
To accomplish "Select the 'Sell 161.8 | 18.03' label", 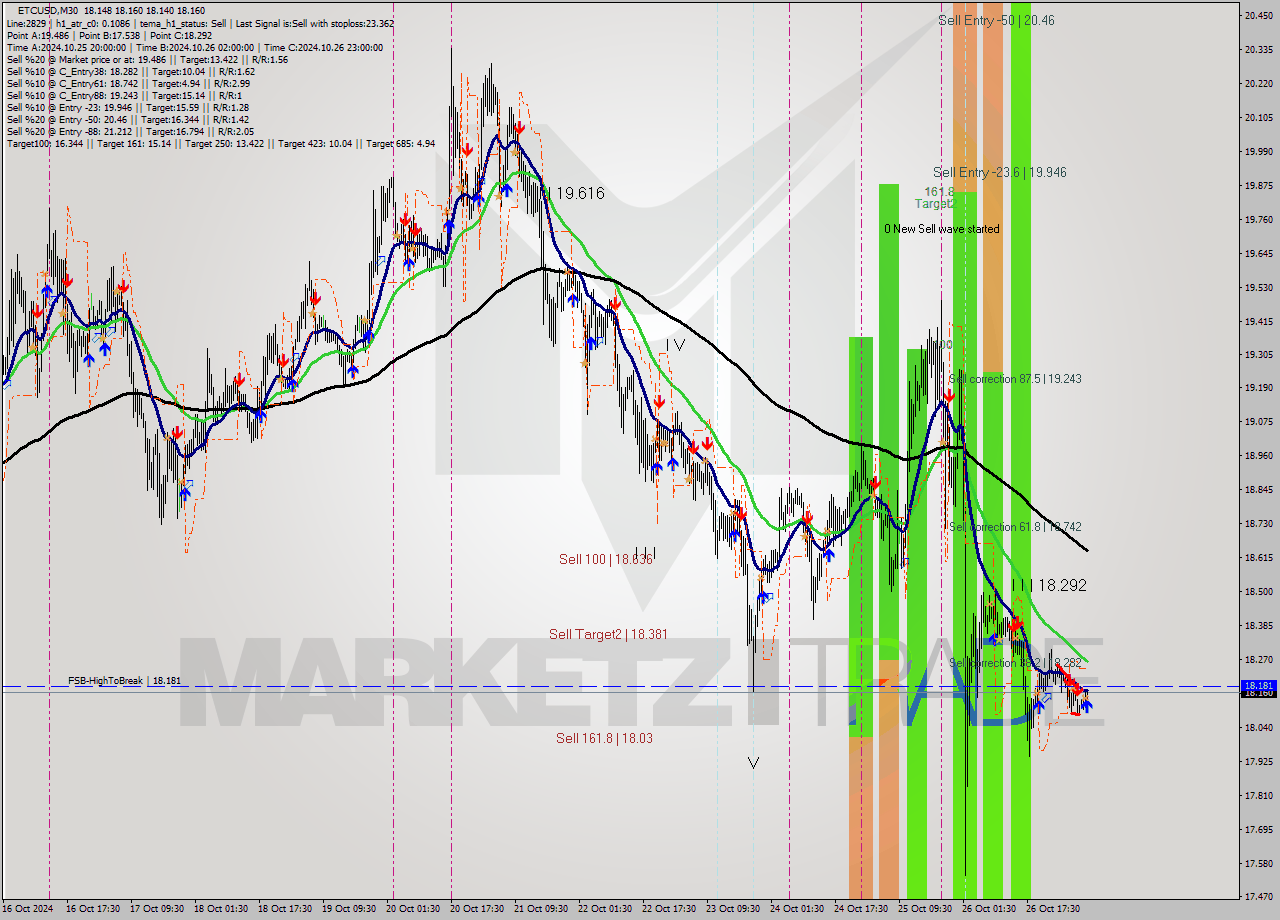I will (604, 738).
